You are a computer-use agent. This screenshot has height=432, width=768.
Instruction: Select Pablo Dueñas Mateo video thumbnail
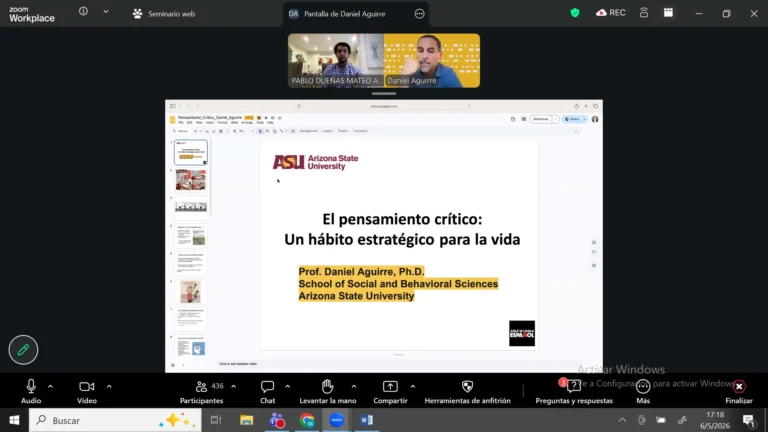click(x=336, y=61)
